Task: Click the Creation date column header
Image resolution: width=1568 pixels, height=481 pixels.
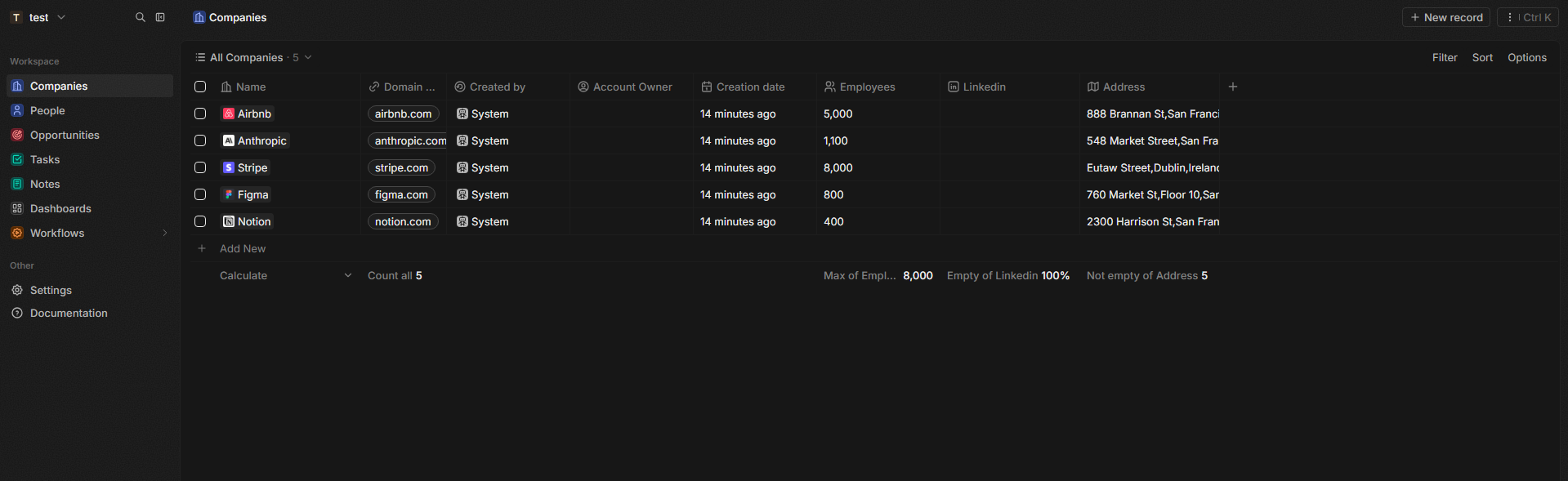Action: [x=755, y=87]
